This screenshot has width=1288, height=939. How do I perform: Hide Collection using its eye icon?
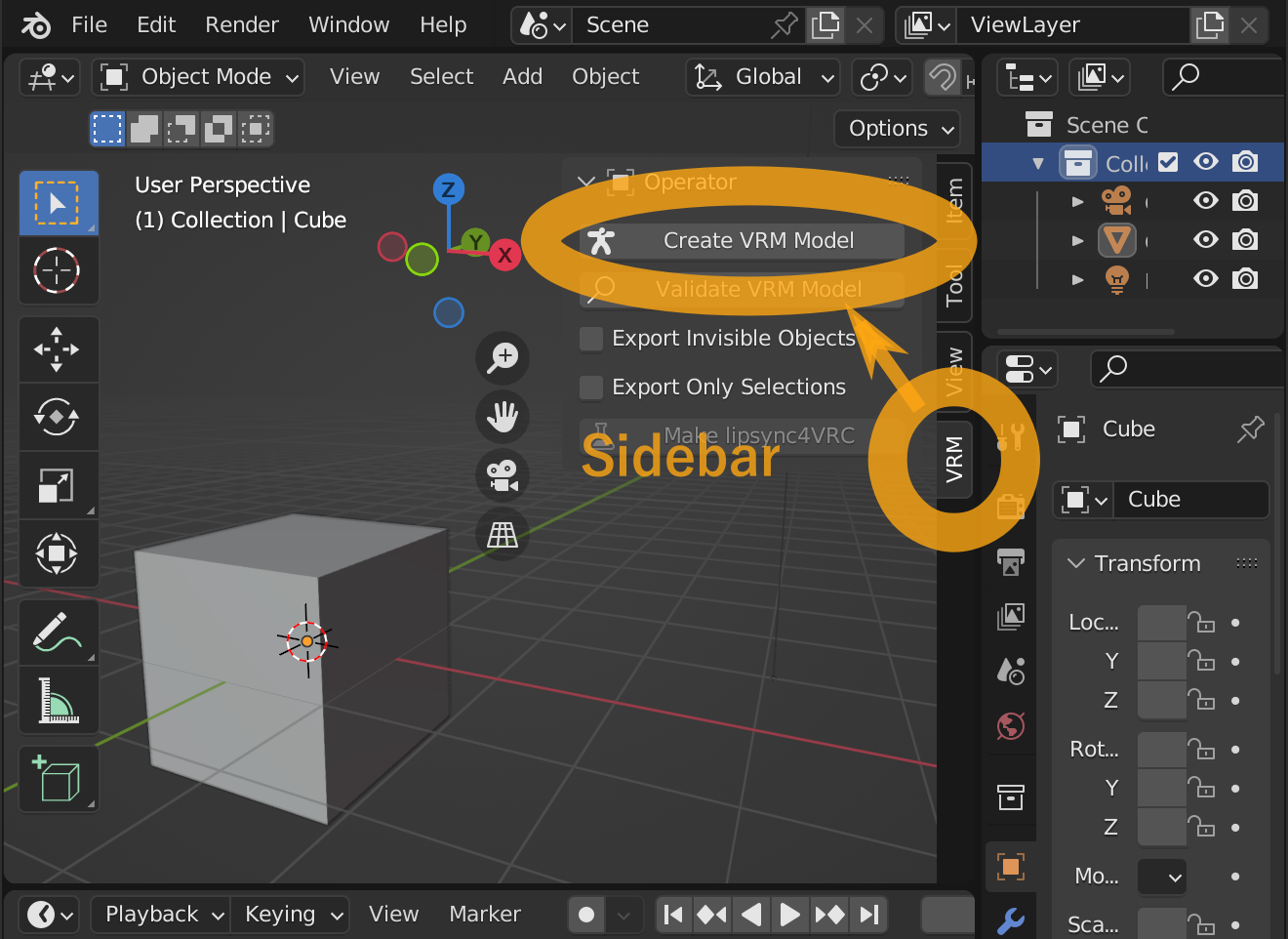point(1206,162)
